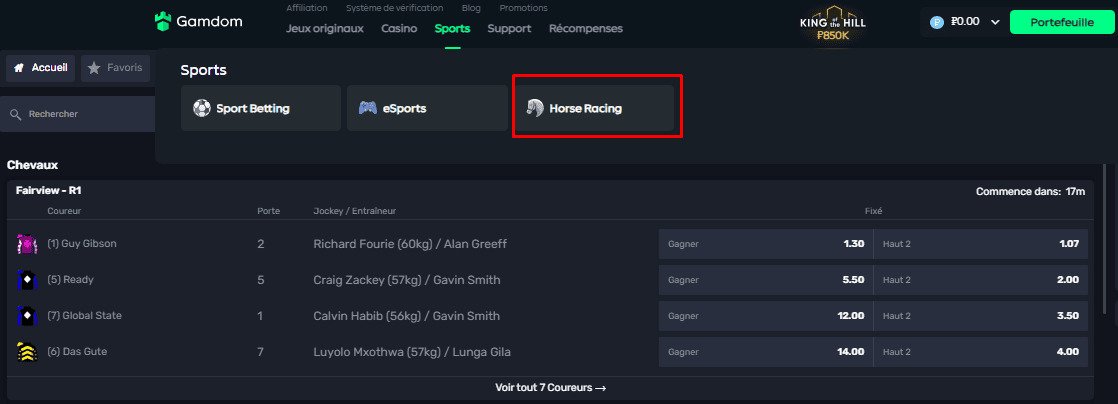
Task: Open the Casino nav menu item
Action: (399, 28)
